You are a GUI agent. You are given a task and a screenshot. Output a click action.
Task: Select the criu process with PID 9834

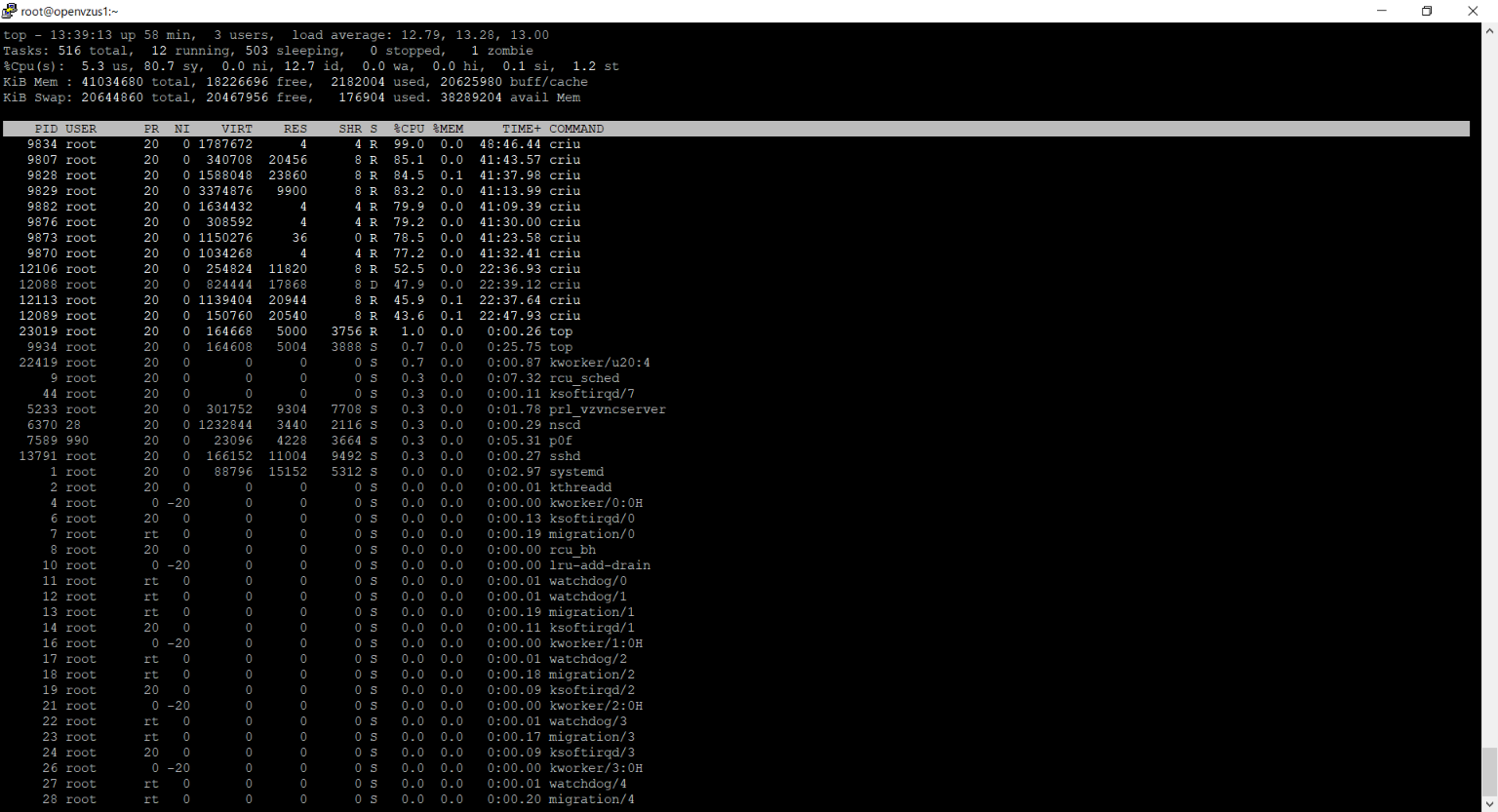coord(293,144)
